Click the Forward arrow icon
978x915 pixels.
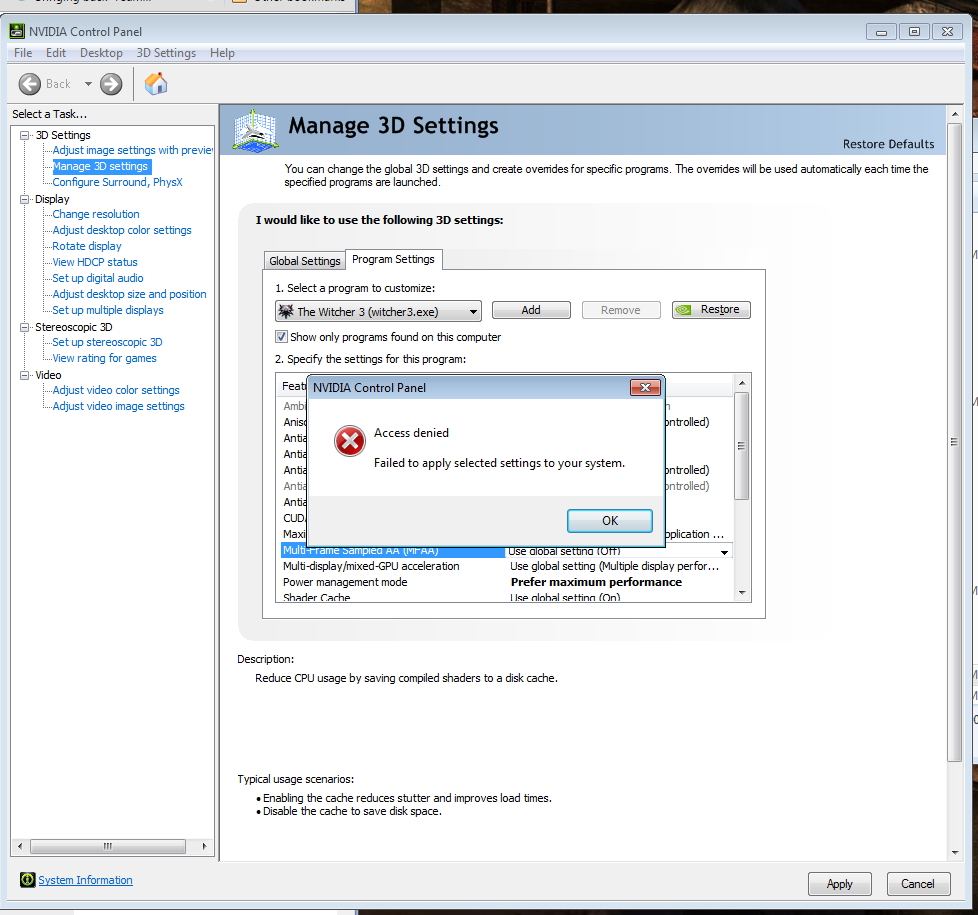111,84
